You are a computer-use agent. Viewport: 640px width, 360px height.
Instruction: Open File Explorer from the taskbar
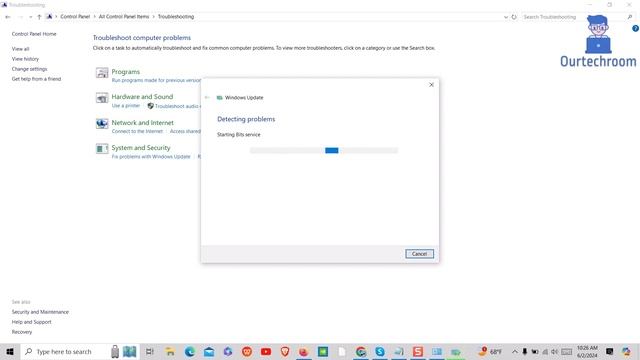coord(170,351)
